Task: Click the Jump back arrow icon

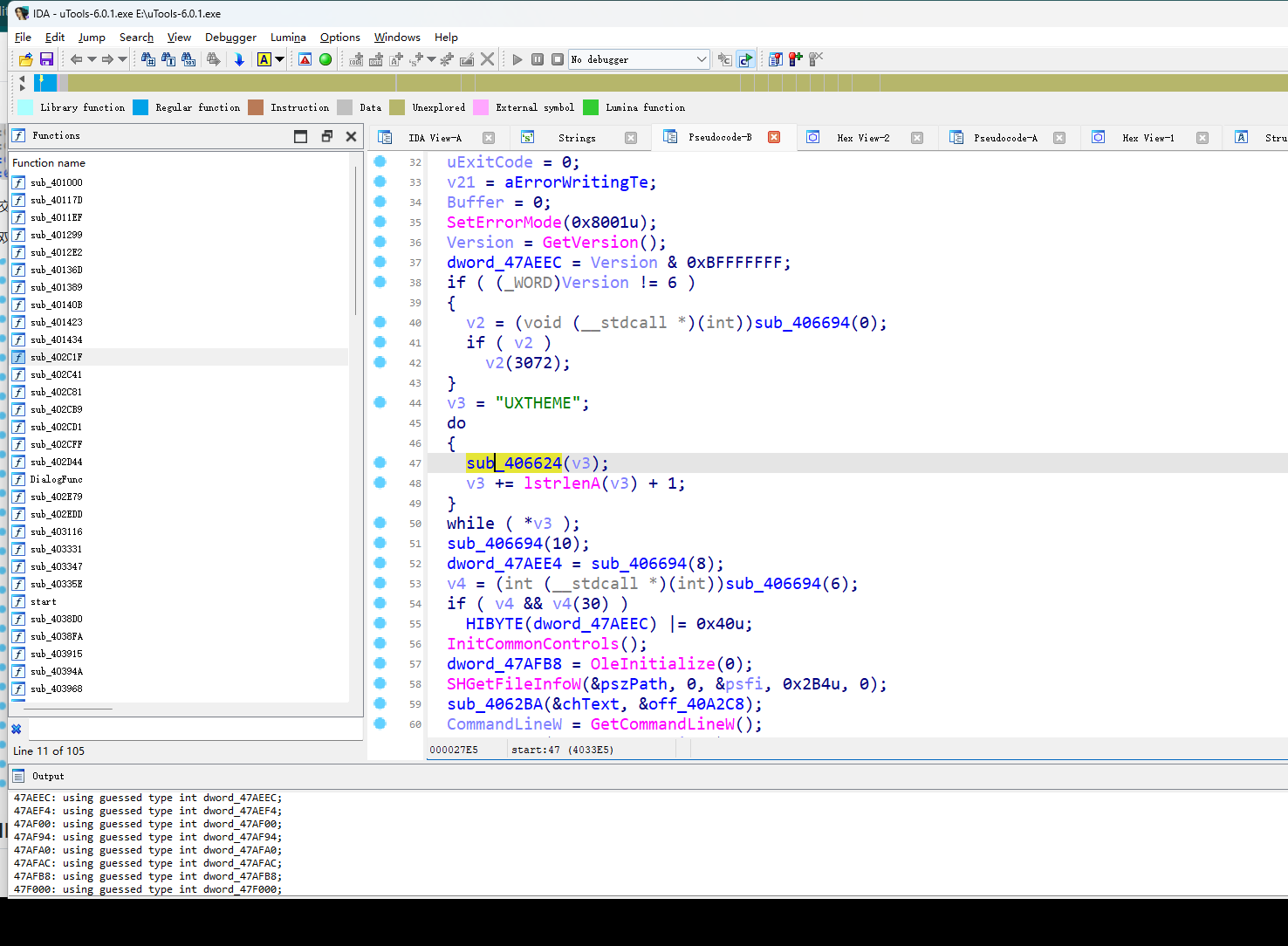Action: [x=77, y=59]
